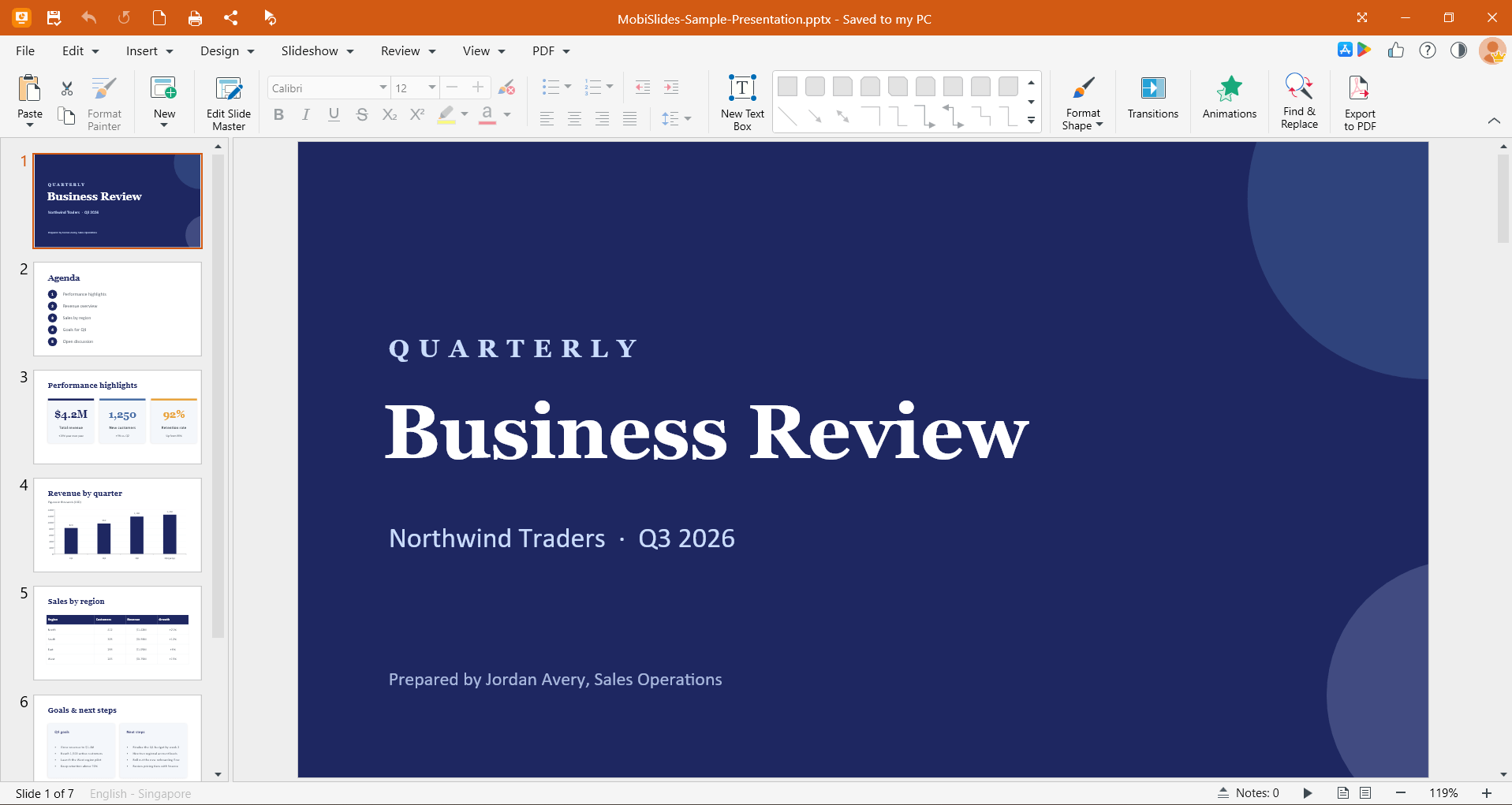The width and height of the screenshot is (1512, 805).
Task: Insert a New Text Box
Action: tap(742, 103)
